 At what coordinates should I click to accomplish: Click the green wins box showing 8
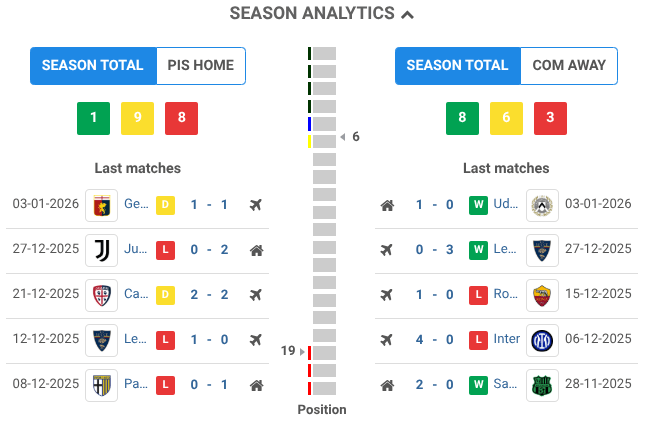[x=462, y=118]
